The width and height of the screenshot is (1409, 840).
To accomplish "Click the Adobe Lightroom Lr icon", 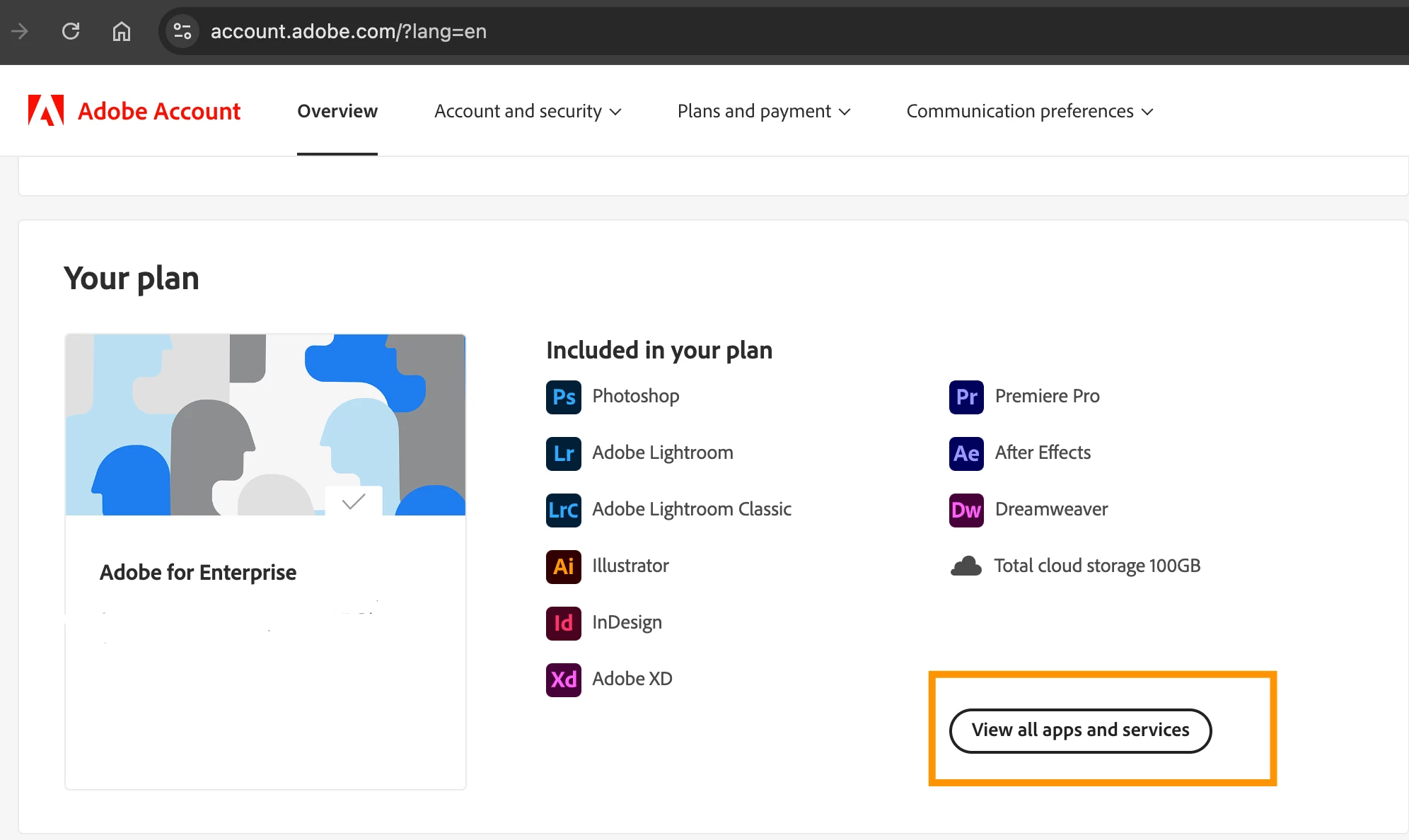I will click(x=563, y=453).
